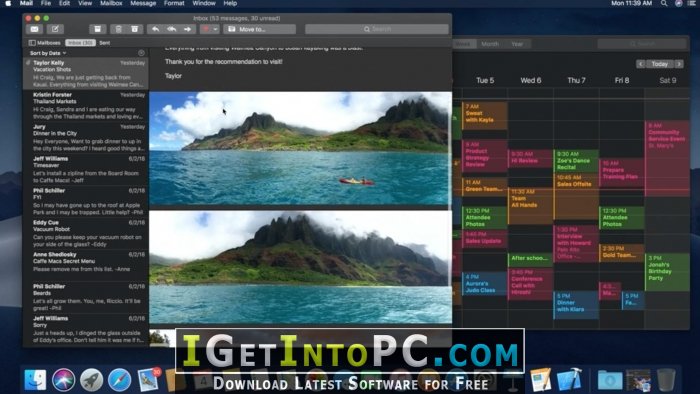Toggle the red Flag button

[206, 29]
